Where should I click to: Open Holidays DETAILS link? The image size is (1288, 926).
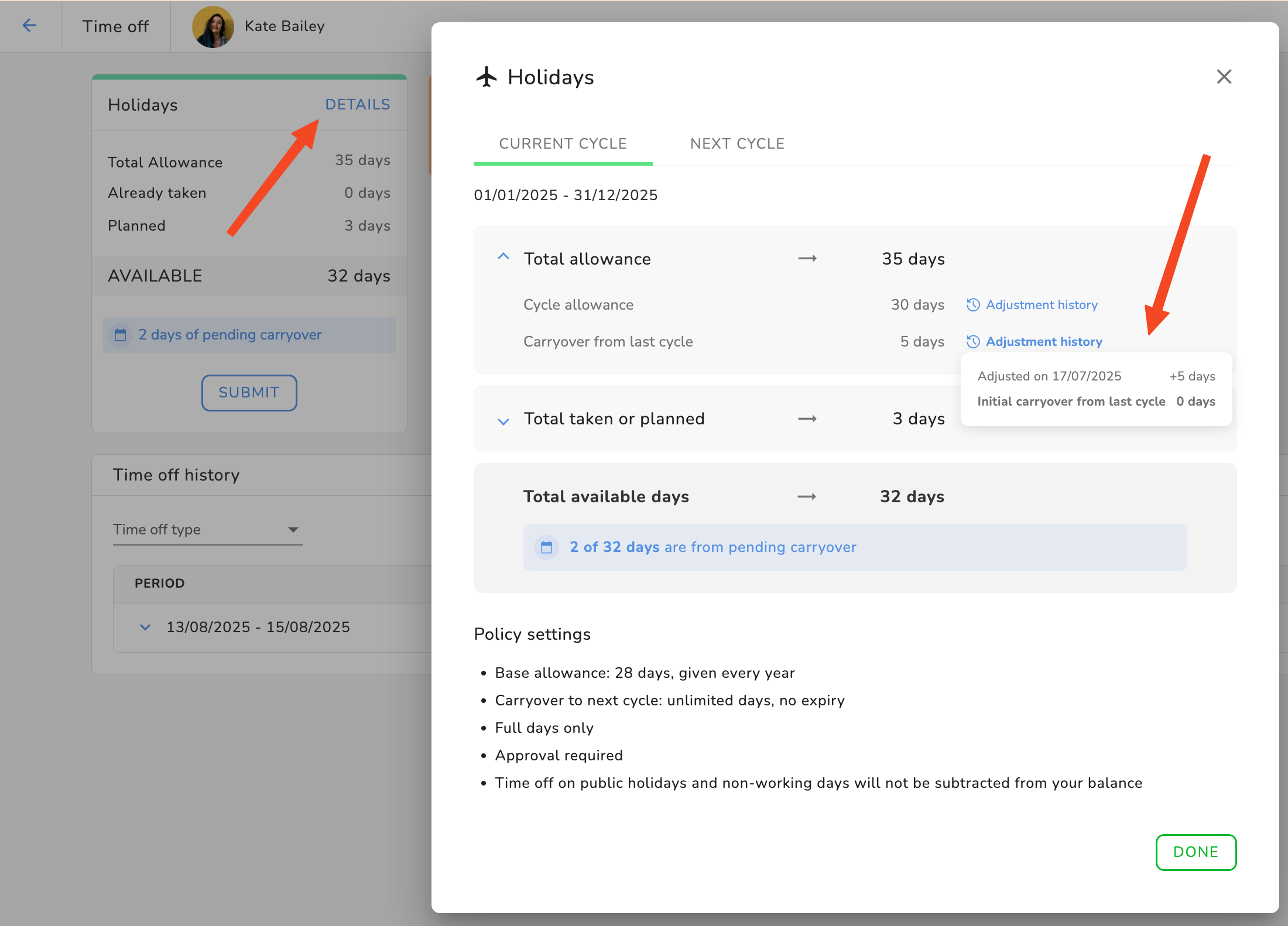click(x=357, y=105)
